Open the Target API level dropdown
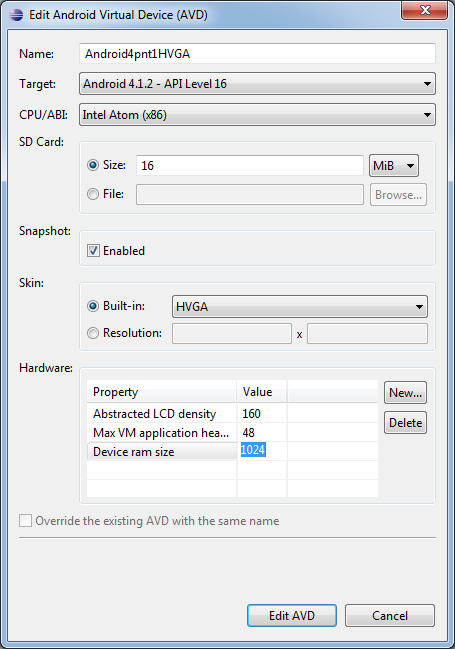The image size is (455, 649). coord(257,84)
